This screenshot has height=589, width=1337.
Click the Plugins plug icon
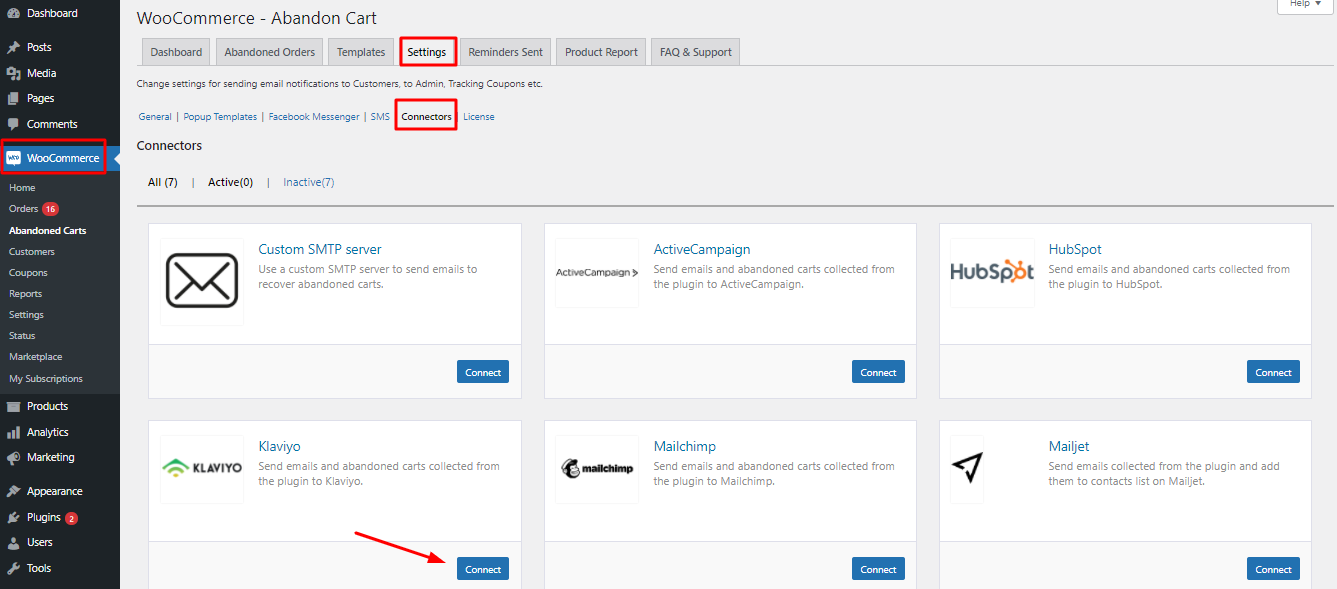(13, 517)
